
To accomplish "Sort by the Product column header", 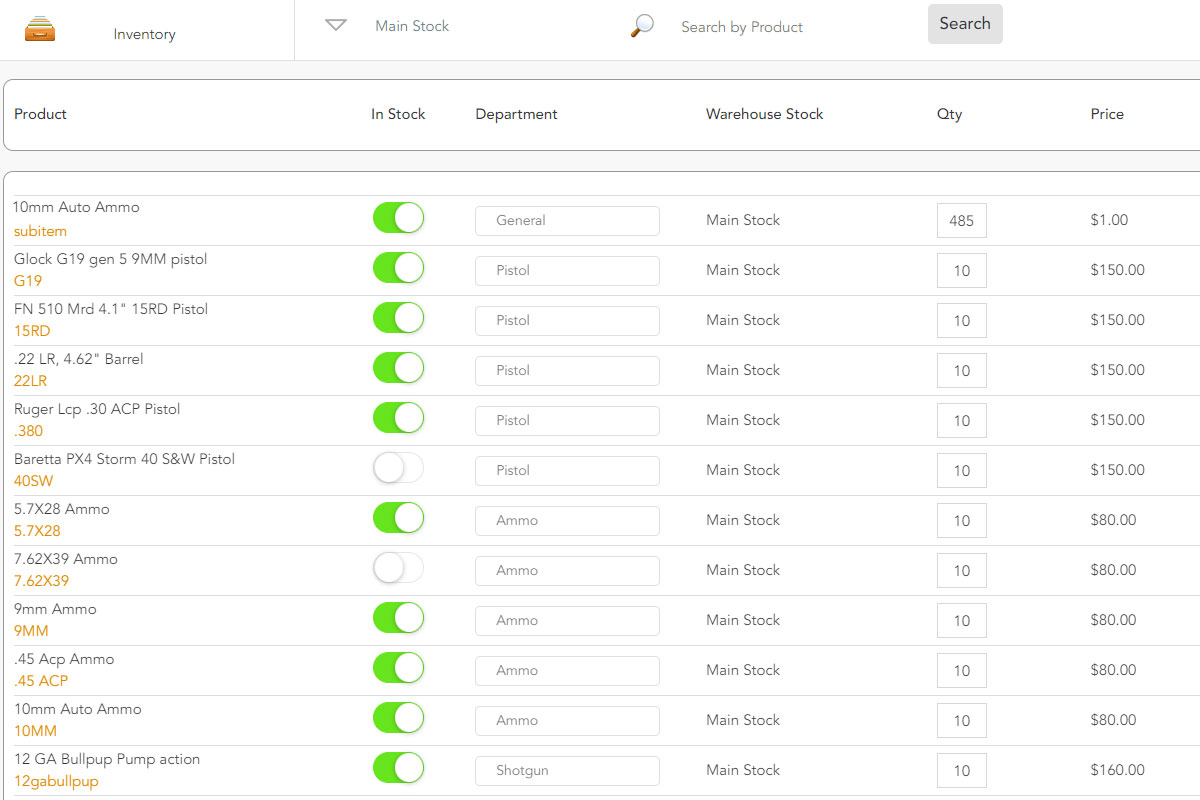I will click(x=40, y=114).
